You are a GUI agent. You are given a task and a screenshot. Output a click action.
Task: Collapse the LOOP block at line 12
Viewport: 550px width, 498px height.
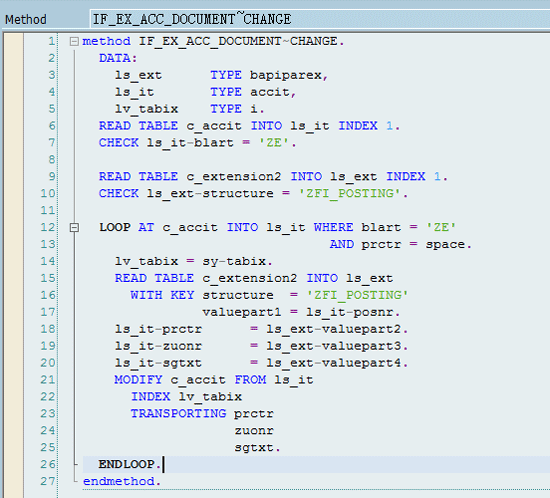point(74,228)
